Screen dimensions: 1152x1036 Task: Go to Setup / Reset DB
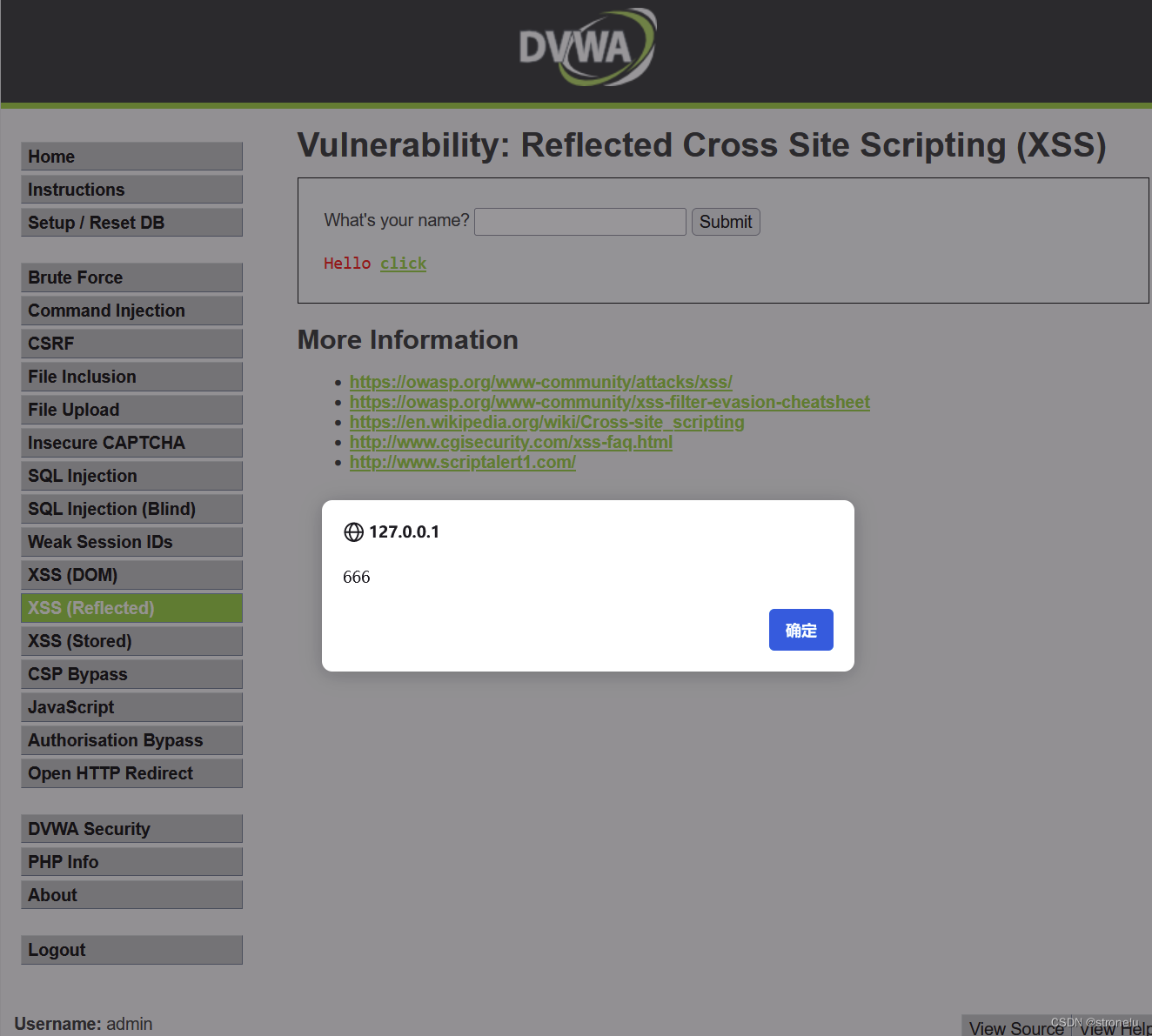click(131, 223)
